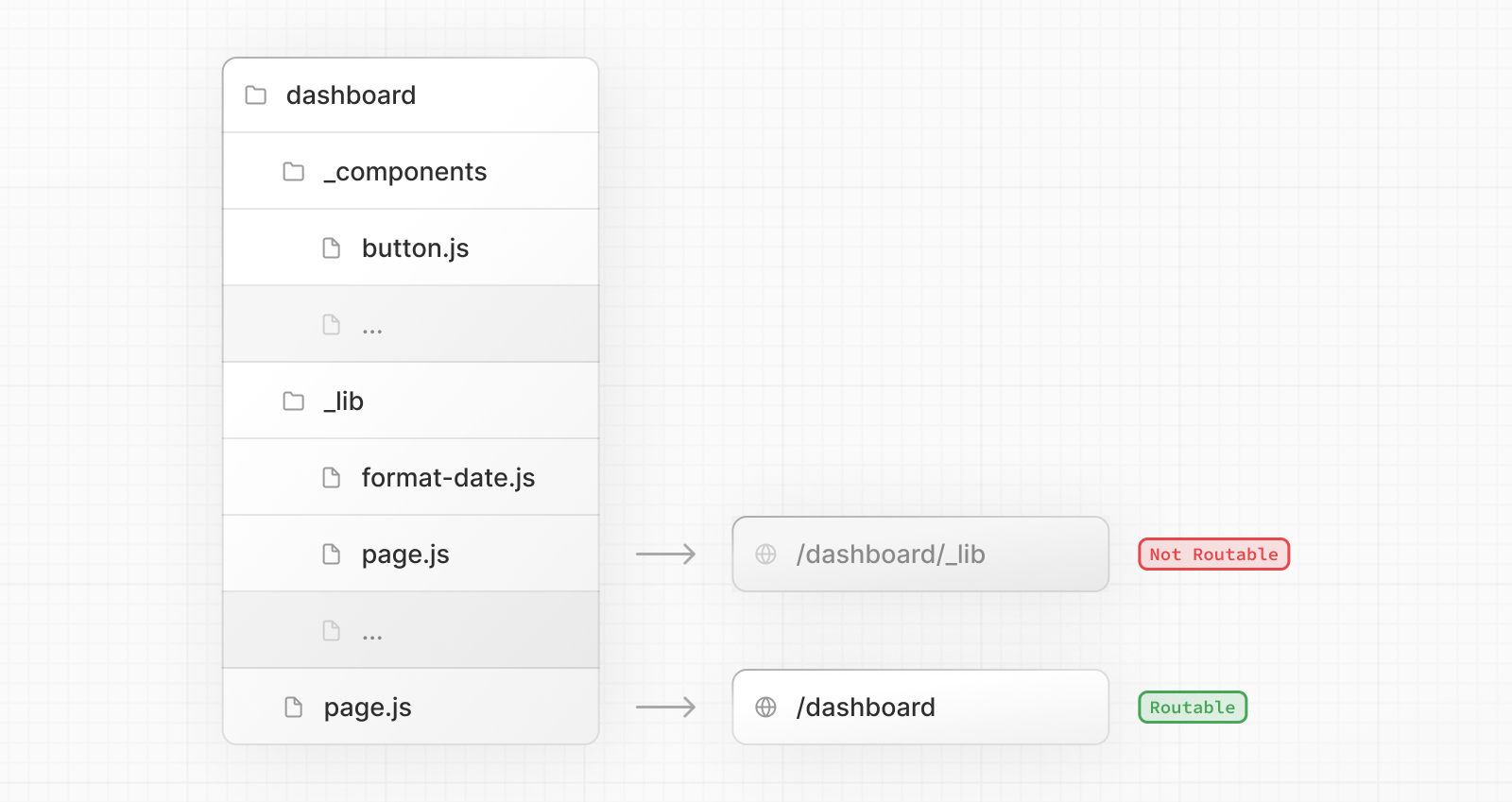Image resolution: width=1512 pixels, height=802 pixels.
Task: Open the format-date.js file entry
Action: coord(448,478)
